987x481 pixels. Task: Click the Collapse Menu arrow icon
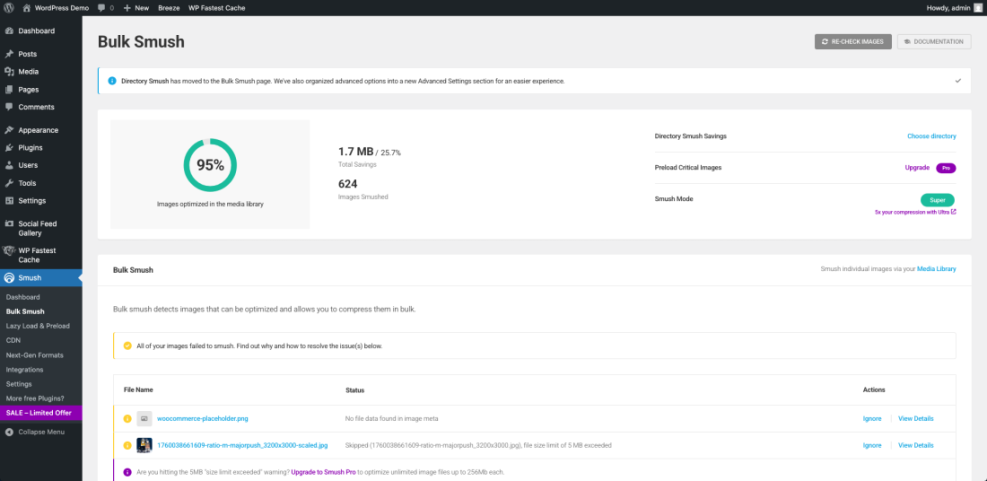[9, 433]
